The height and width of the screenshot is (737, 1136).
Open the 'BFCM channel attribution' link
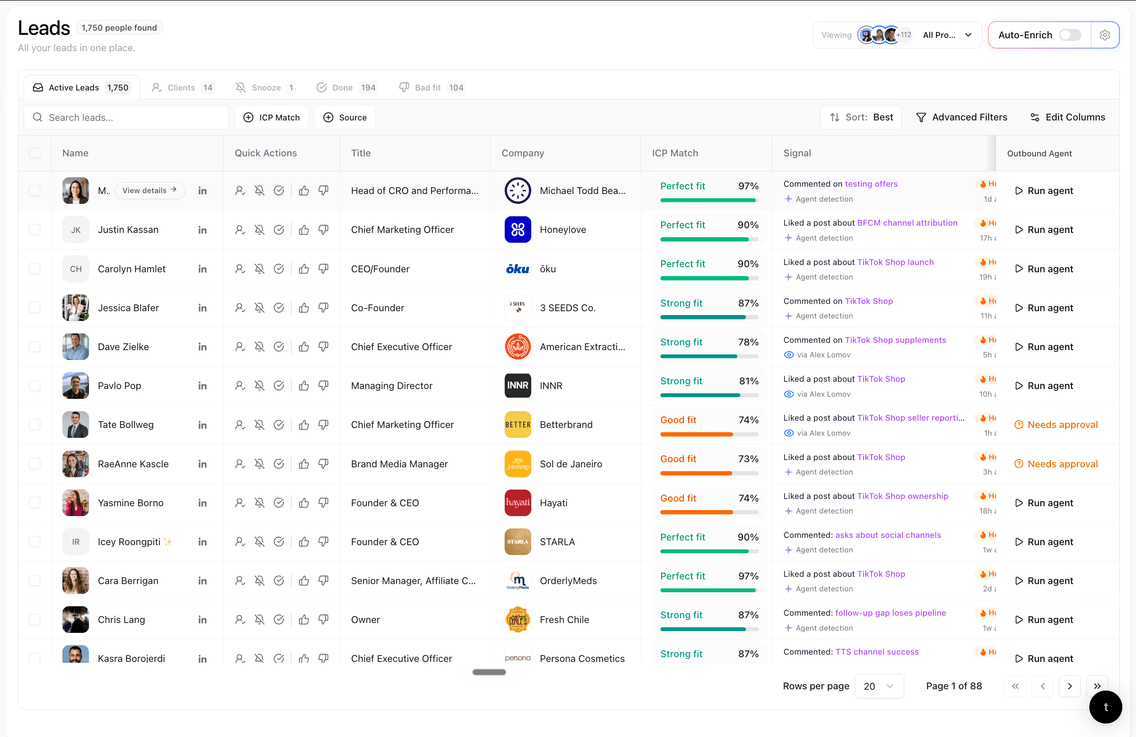click(x=907, y=223)
